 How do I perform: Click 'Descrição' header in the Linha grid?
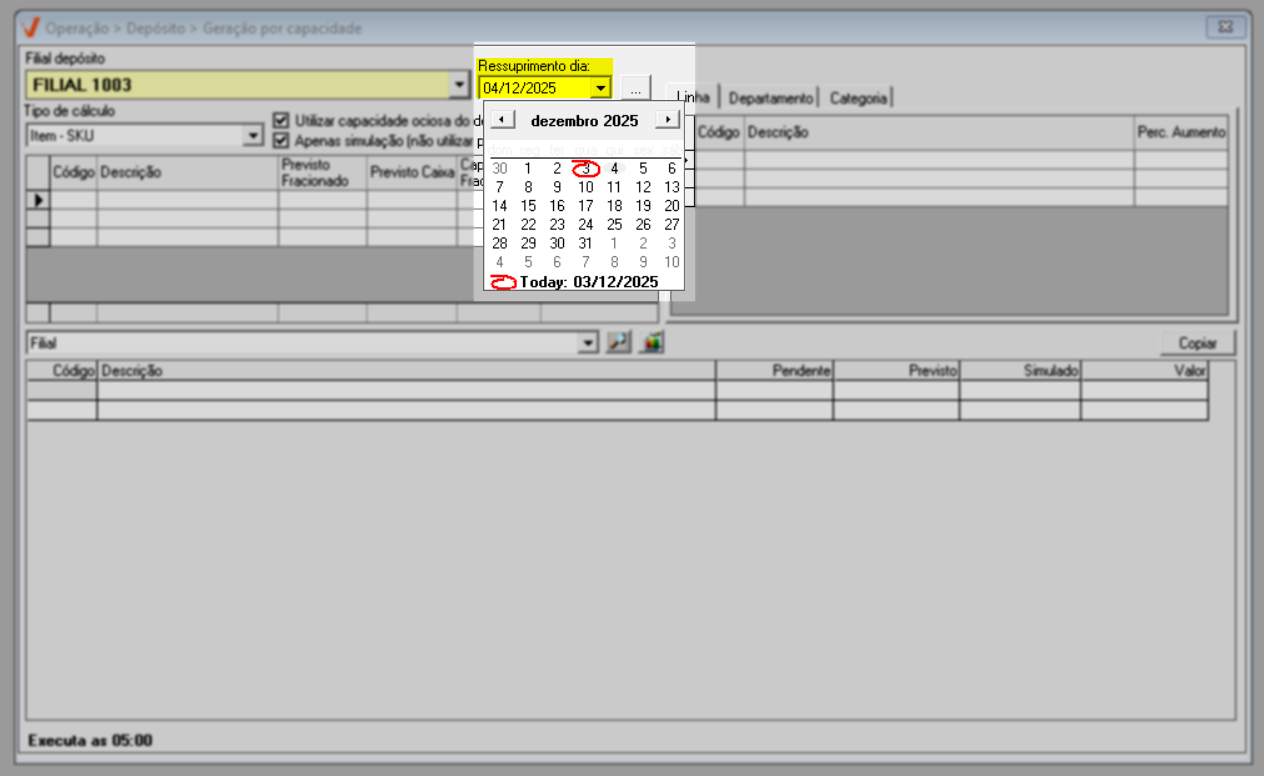tap(939, 132)
